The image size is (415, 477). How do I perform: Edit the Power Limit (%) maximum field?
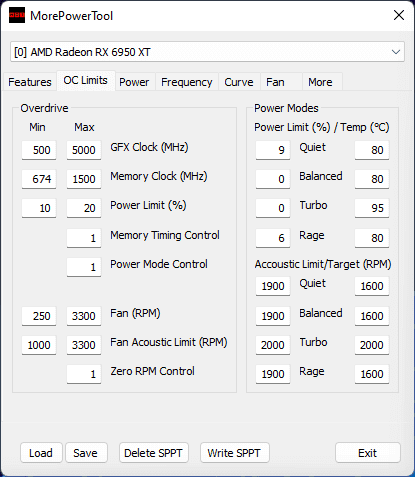coord(84,208)
